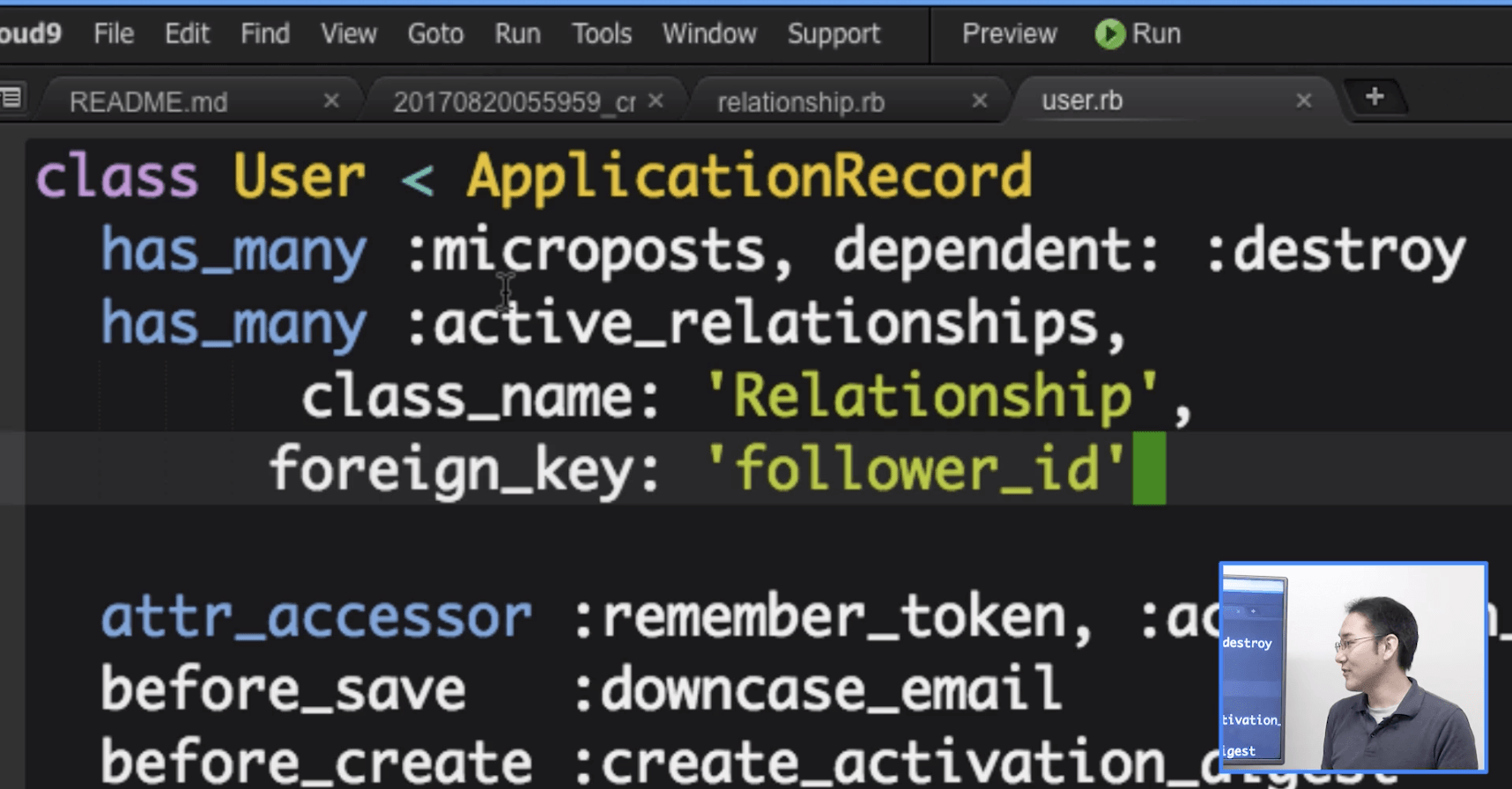Screen dimensions: 1512x789
Task: Click on the 'follower_id' string
Action: (917, 468)
